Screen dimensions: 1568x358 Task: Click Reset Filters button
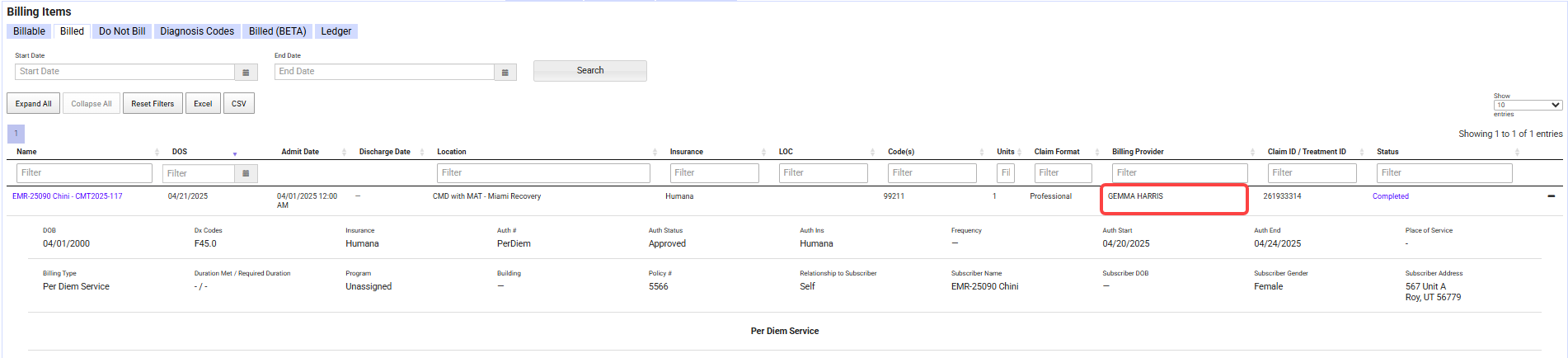point(153,104)
